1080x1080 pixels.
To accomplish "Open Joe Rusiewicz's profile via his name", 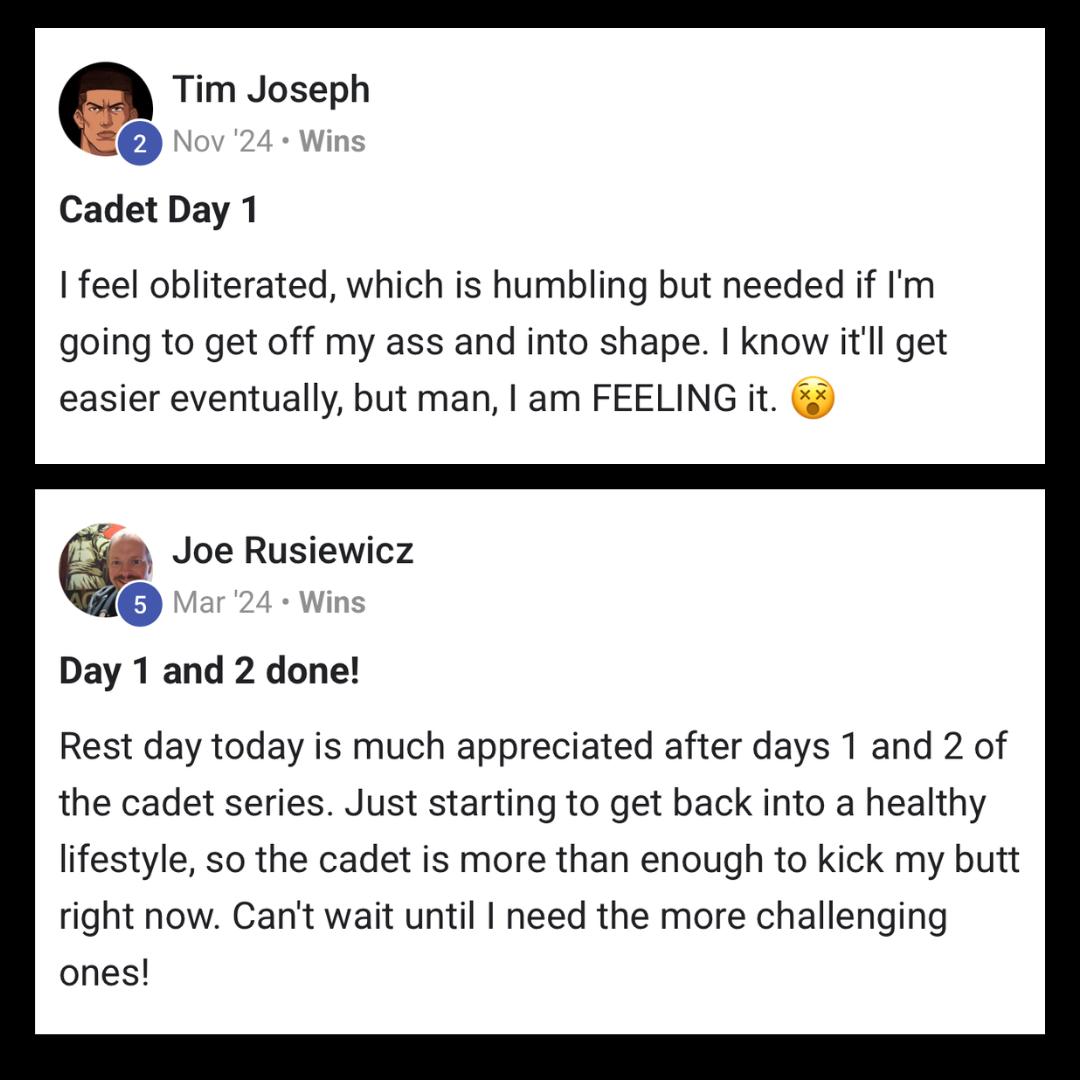I will pyautogui.click(x=293, y=551).
